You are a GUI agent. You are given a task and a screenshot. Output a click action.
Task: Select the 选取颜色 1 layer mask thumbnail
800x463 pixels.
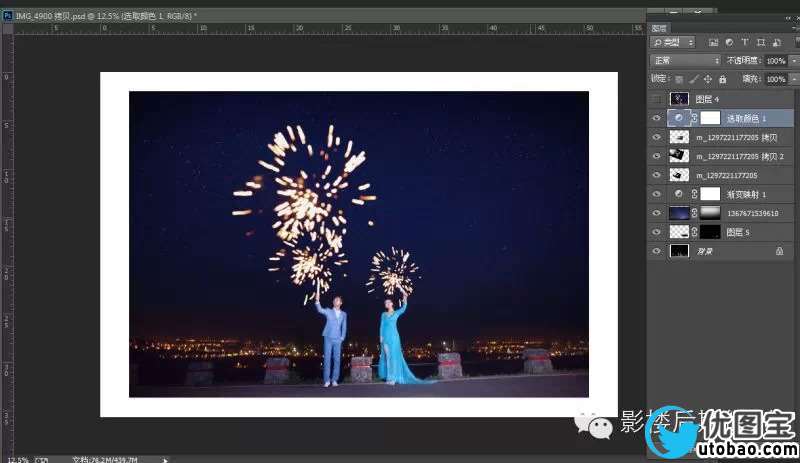(x=710, y=118)
